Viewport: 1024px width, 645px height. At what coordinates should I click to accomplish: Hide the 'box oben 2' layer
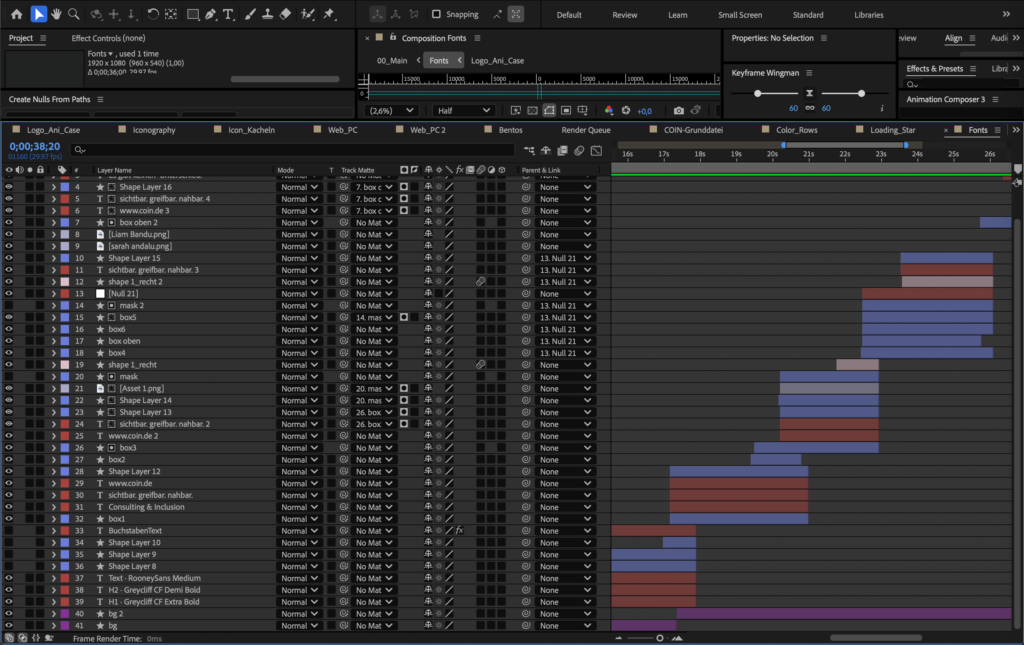(x=9, y=222)
